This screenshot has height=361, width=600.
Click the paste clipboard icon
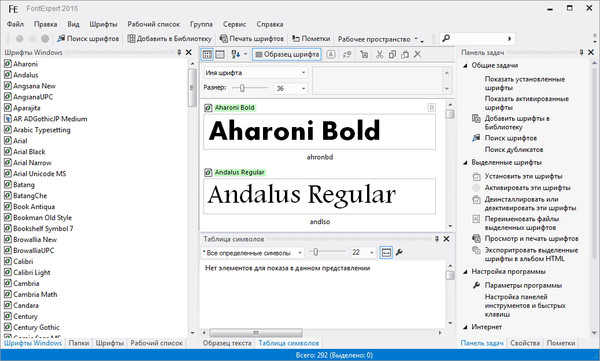[x=405, y=54]
